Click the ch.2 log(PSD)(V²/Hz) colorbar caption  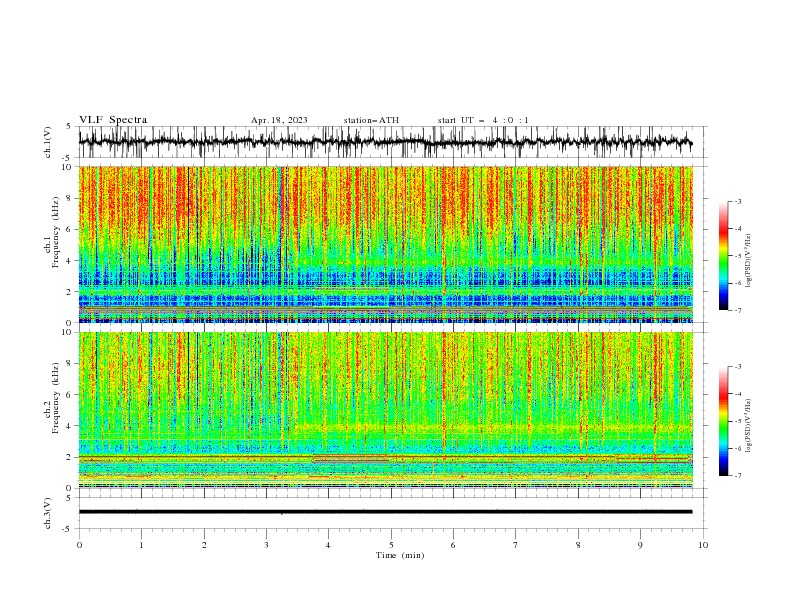[x=748, y=426]
